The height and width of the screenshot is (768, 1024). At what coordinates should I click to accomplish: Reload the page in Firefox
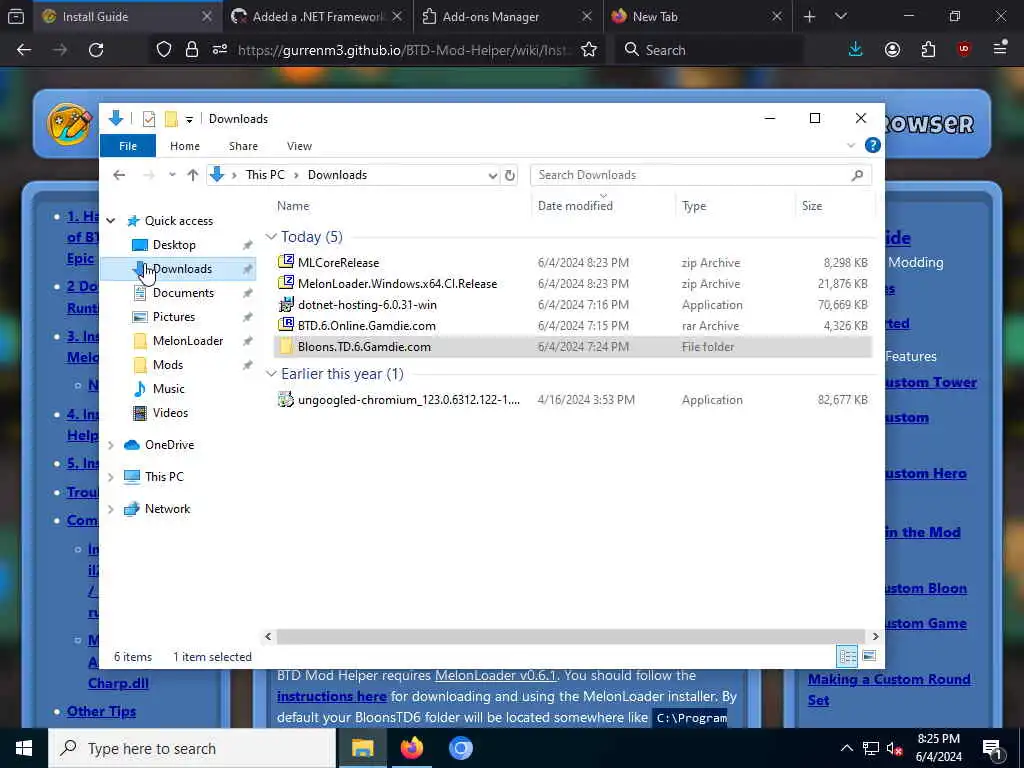click(96, 50)
